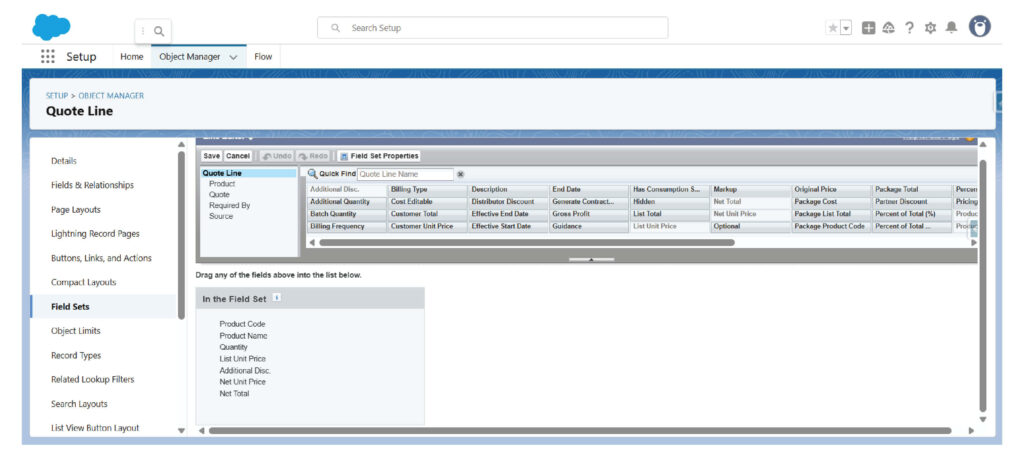Open the Setup gear icon
The height and width of the screenshot is (456, 1024).
931,28
